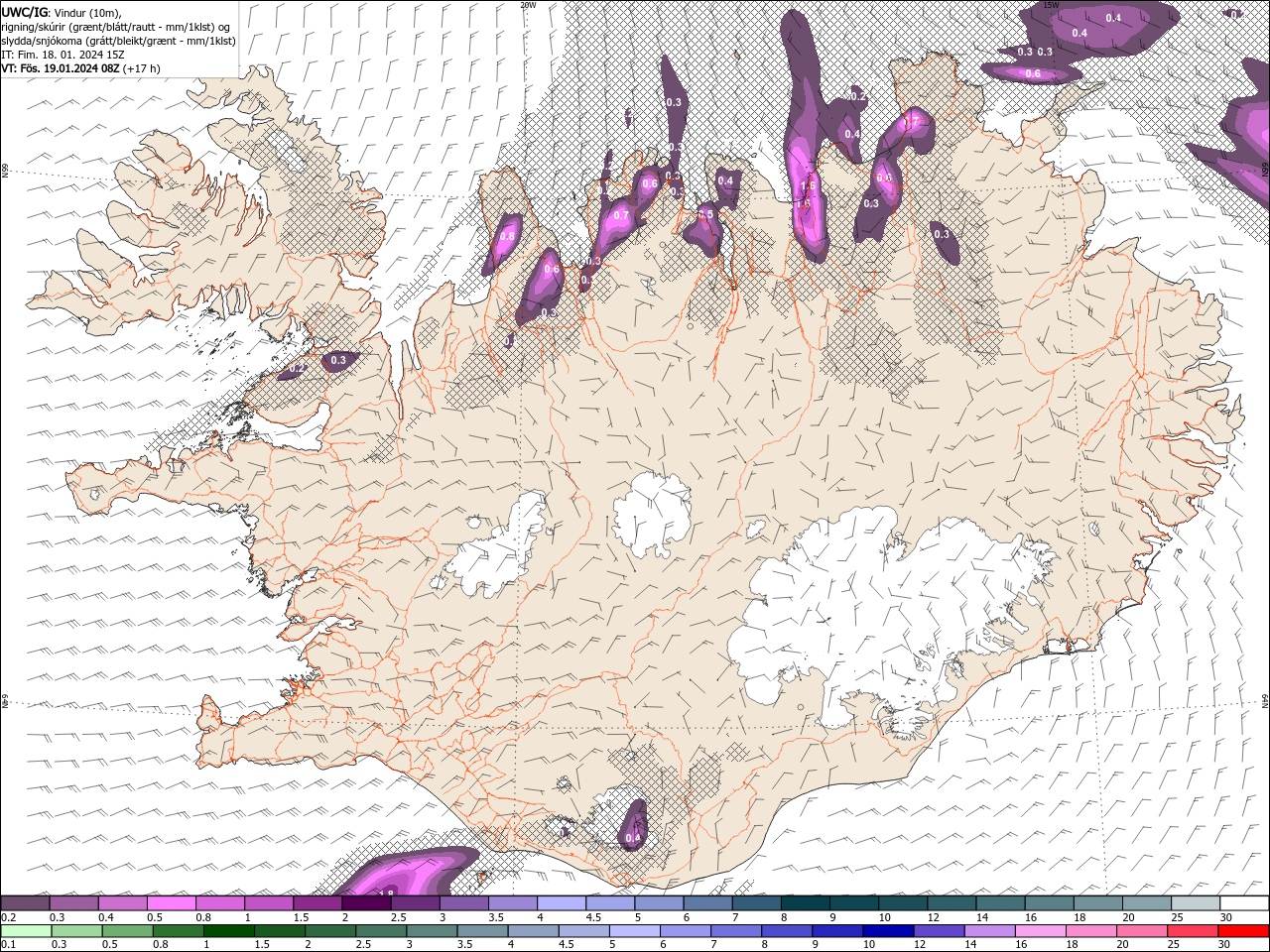Click the 0.5 snowfall value on north coast
The height and width of the screenshot is (952, 1270).
[x=706, y=214]
